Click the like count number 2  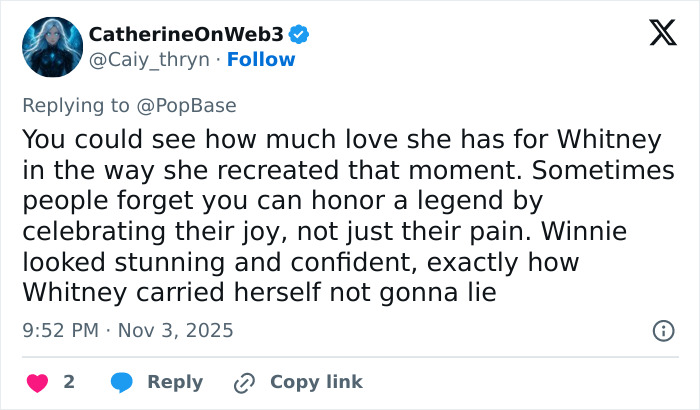tap(69, 382)
